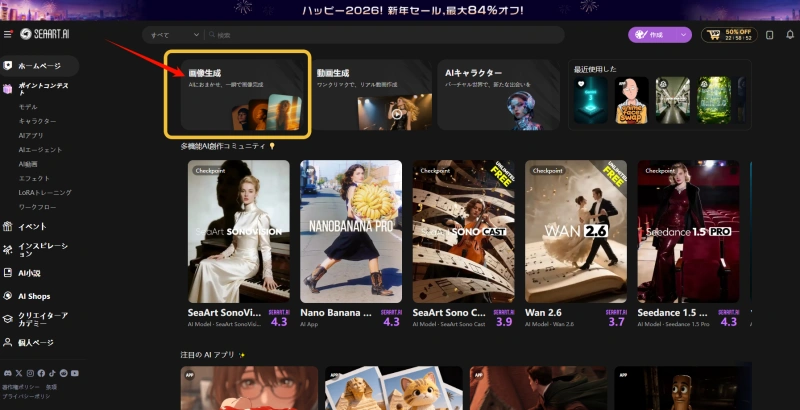Toggle the hamburger sidebar menu
800x410 pixels.
(x=8, y=34)
